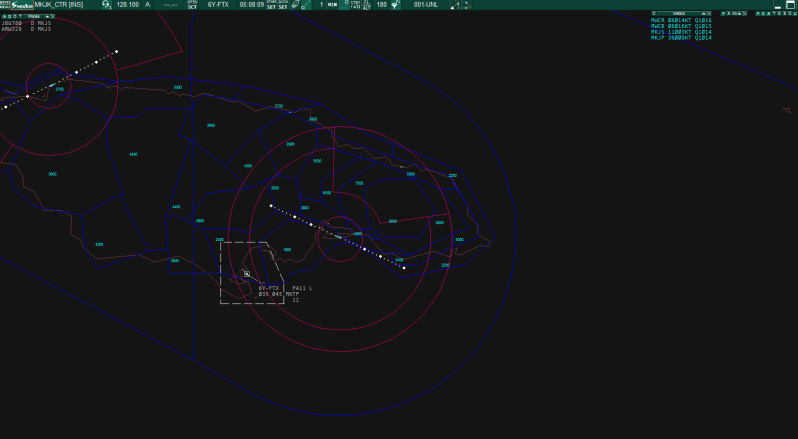Click the icon left of 001-UNL altitude filter
Screen dimensions: 798x439
tap(395, 5)
